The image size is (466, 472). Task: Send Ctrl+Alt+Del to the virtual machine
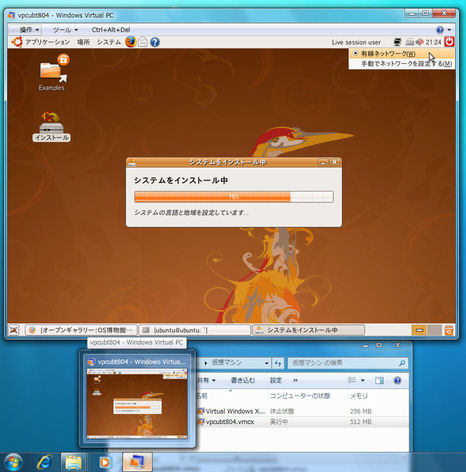coord(111,30)
